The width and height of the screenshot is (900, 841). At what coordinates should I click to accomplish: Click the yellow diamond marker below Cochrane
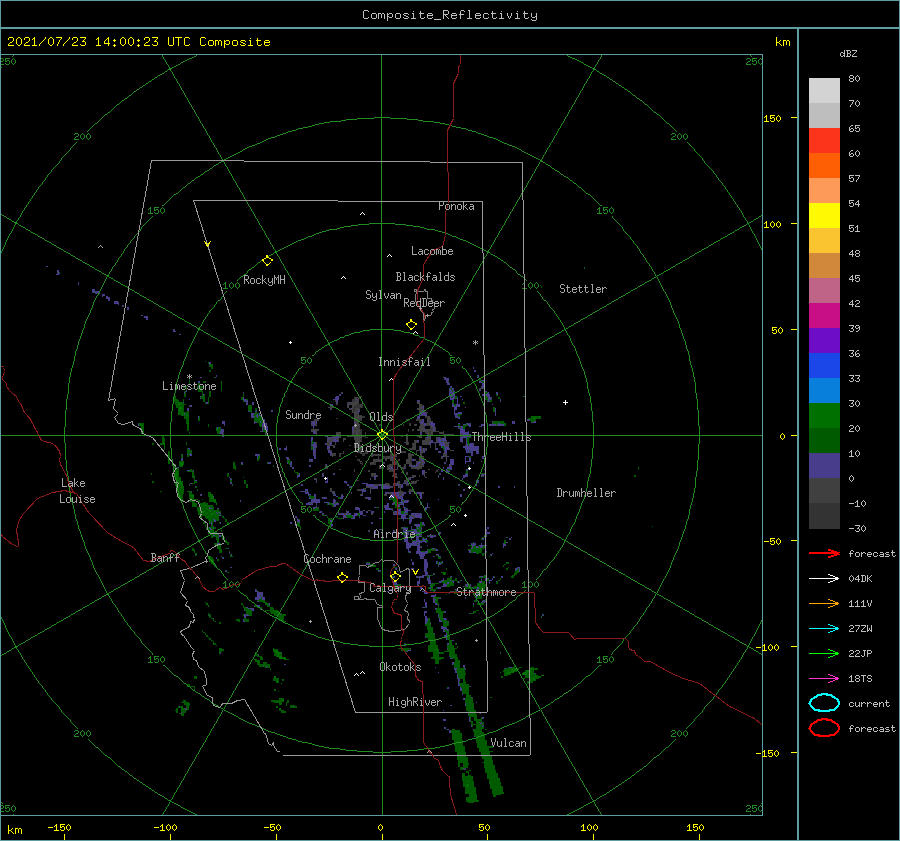342,577
